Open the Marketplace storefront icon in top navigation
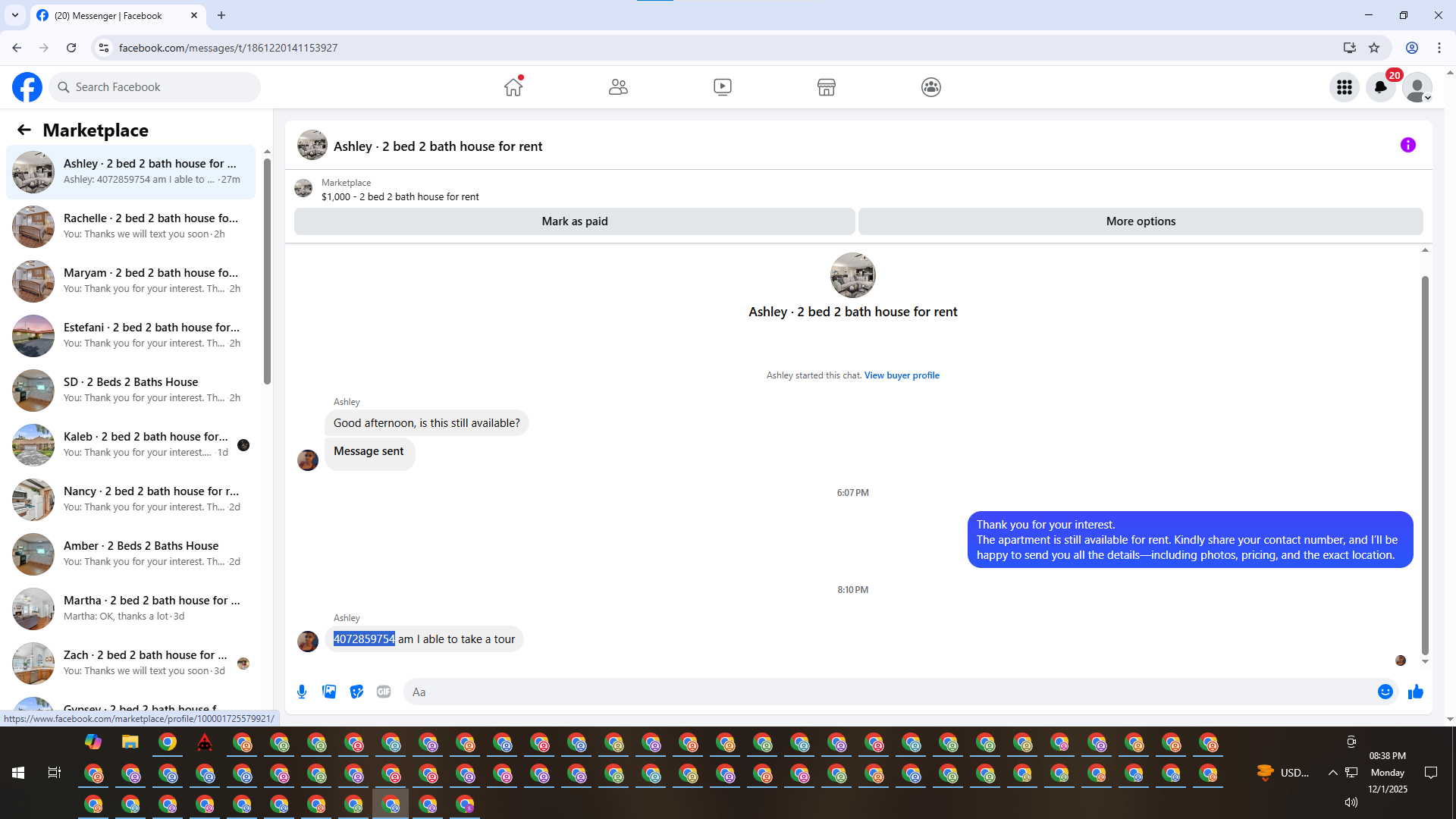This screenshot has width=1456, height=819. [x=827, y=87]
